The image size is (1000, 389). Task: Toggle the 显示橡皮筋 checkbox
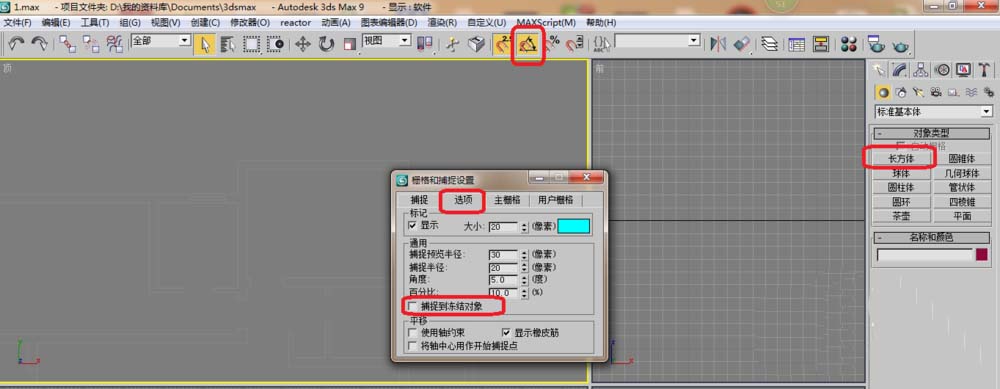pos(506,333)
